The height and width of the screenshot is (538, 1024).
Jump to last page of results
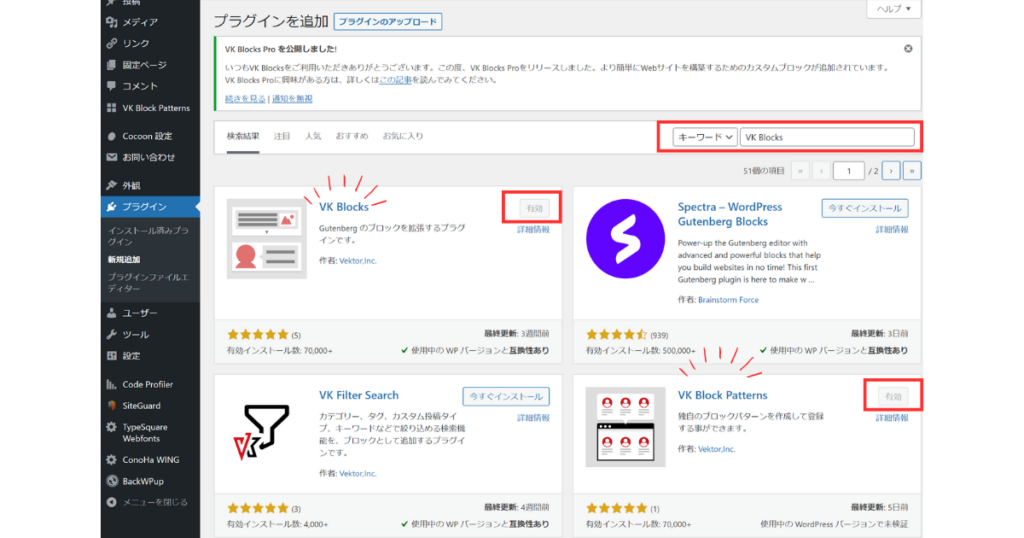[x=912, y=171]
